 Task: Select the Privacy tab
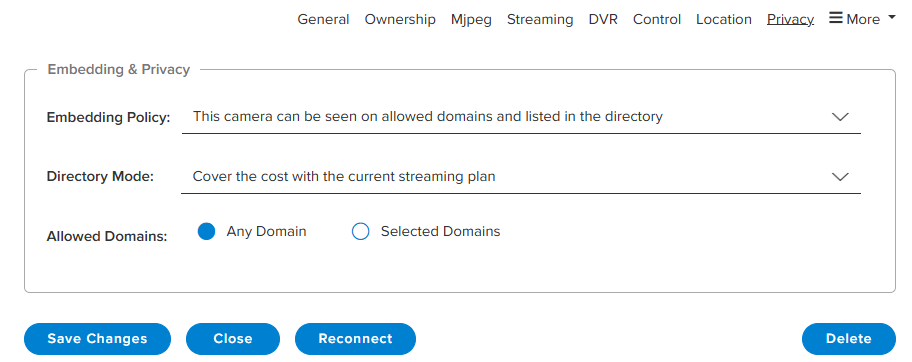point(790,19)
